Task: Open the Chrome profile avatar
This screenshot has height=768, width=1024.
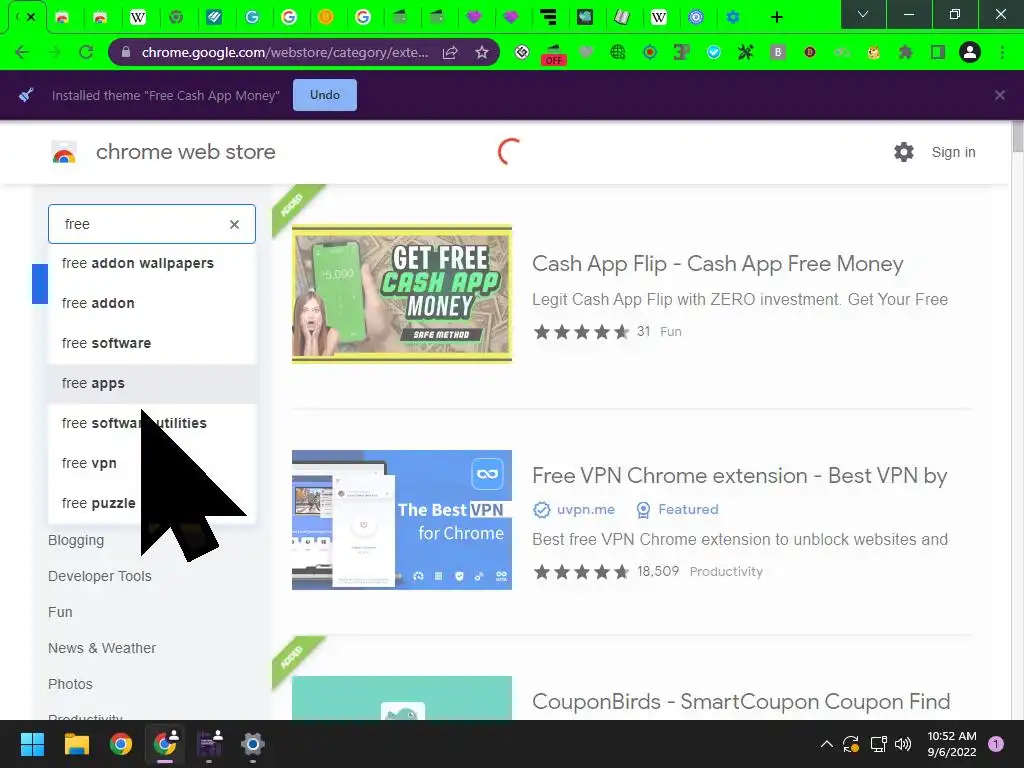Action: coord(970,52)
